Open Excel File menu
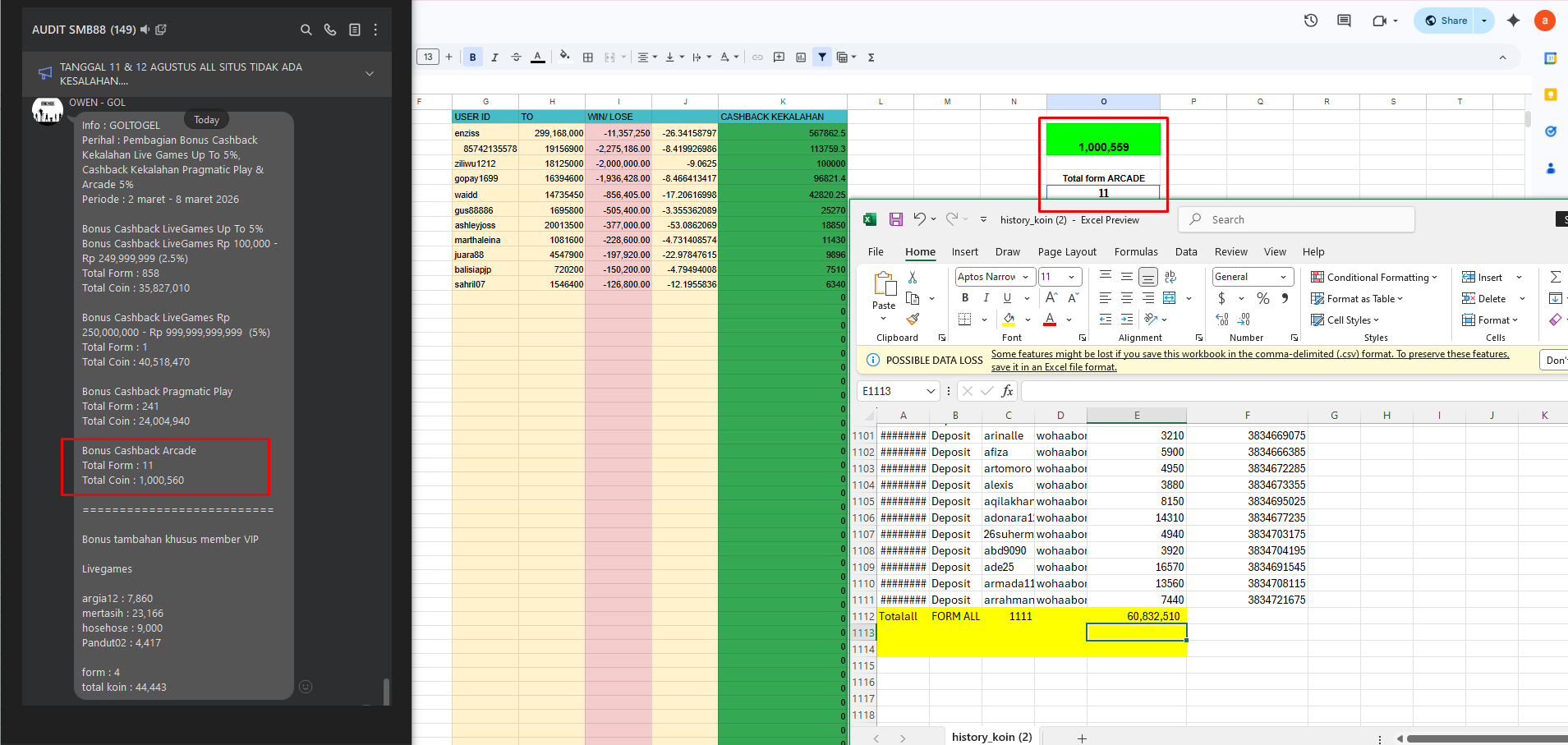1568x745 pixels. [x=876, y=251]
